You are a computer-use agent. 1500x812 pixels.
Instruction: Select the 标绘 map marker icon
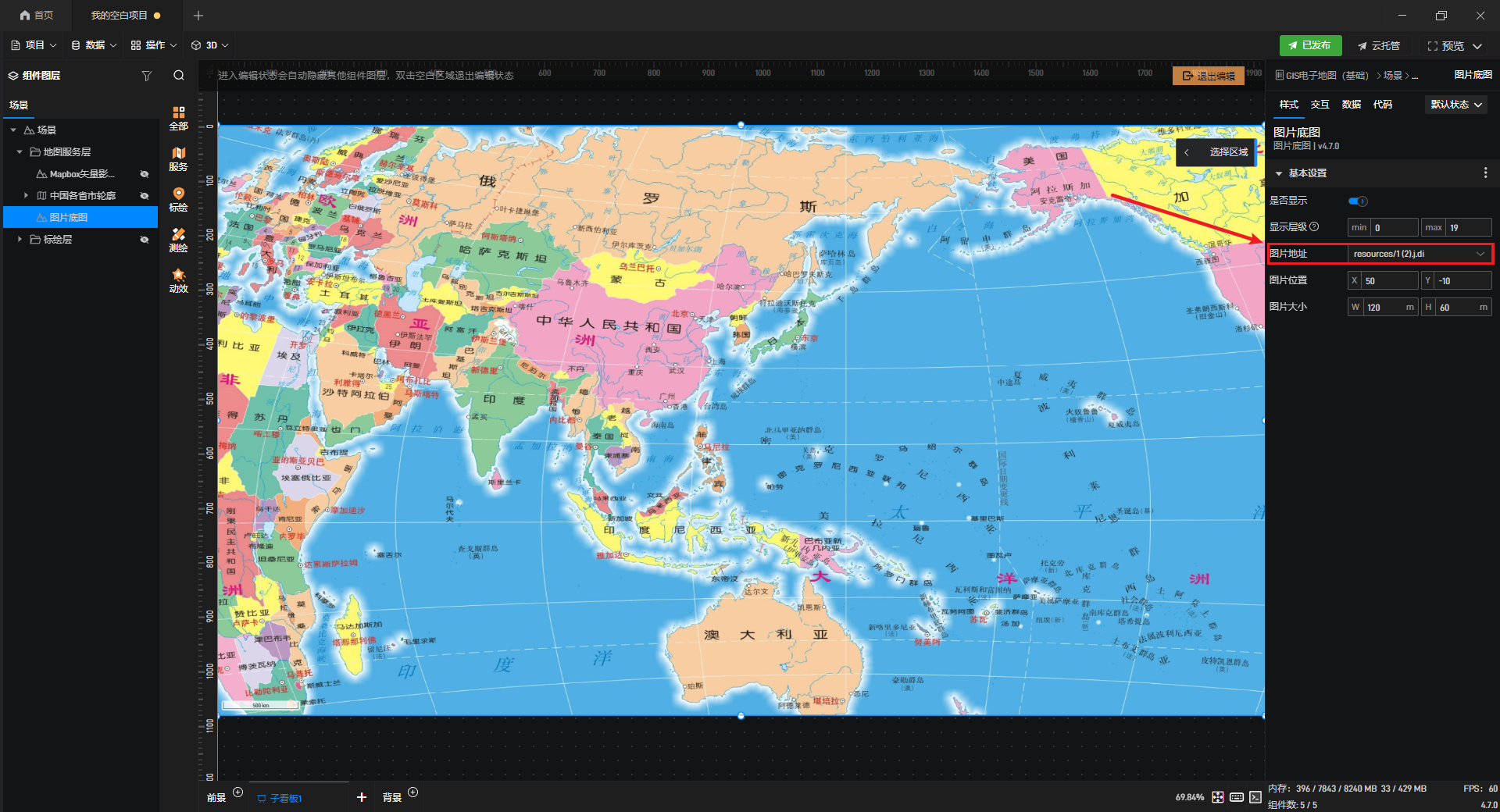(x=178, y=199)
